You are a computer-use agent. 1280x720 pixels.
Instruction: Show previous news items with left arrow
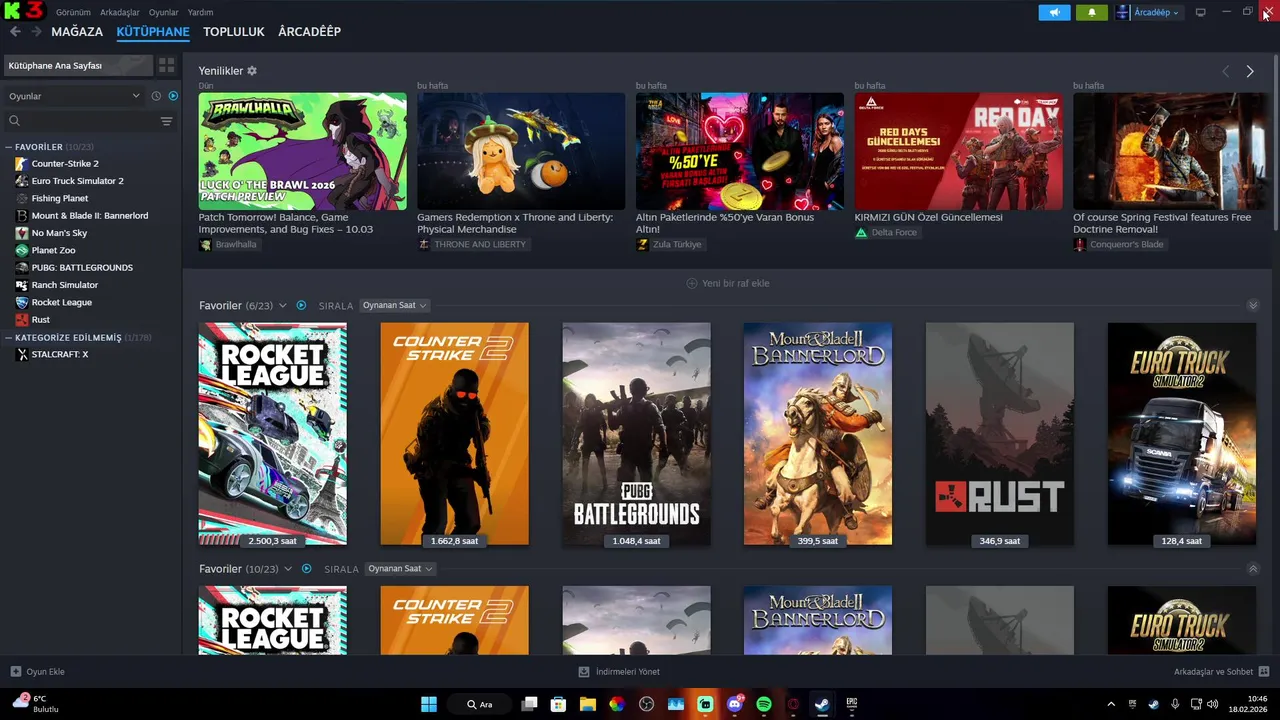coord(1226,71)
